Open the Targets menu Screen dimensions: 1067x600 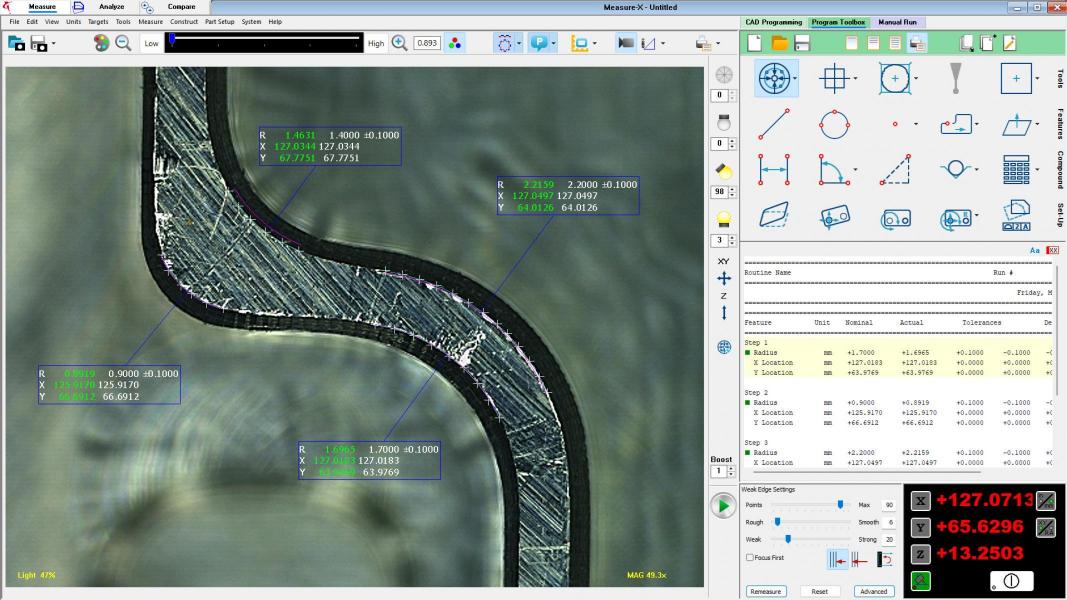[x=98, y=22]
